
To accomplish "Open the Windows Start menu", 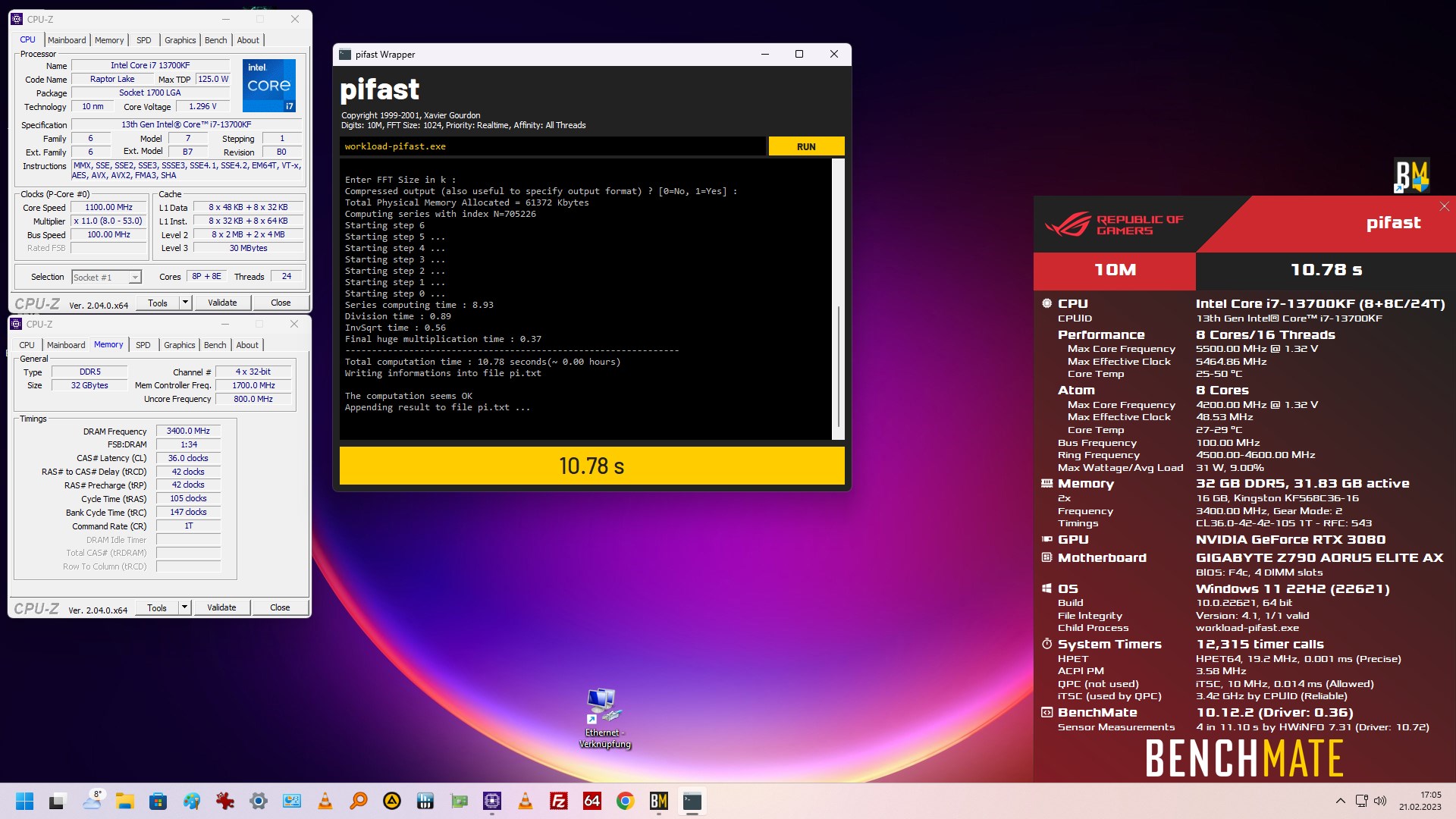I will [x=24, y=801].
